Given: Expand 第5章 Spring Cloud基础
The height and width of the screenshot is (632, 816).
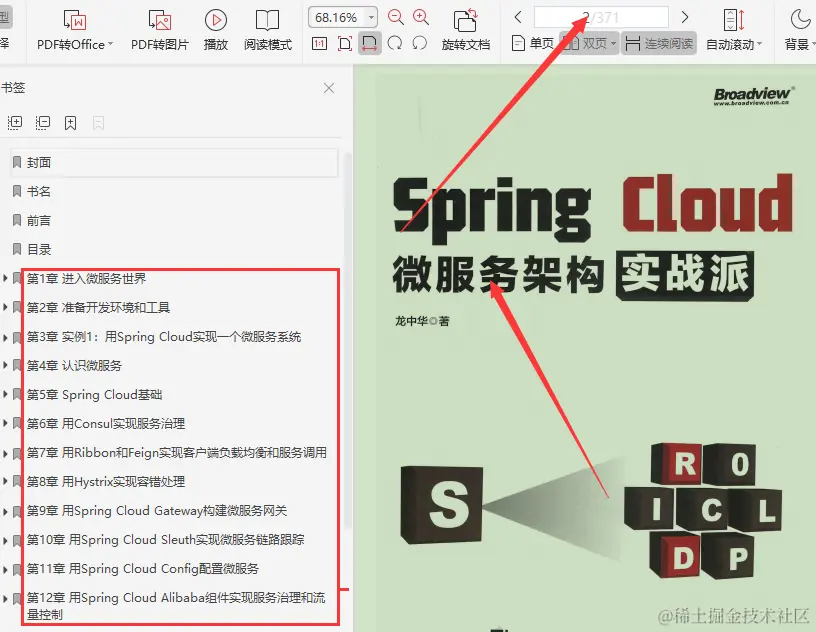Looking at the screenshot, I should 5,395.
